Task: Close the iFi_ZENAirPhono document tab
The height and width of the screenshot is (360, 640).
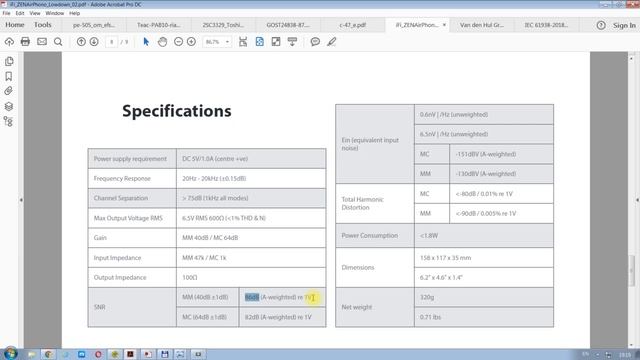Action: [x=444, y=25]
